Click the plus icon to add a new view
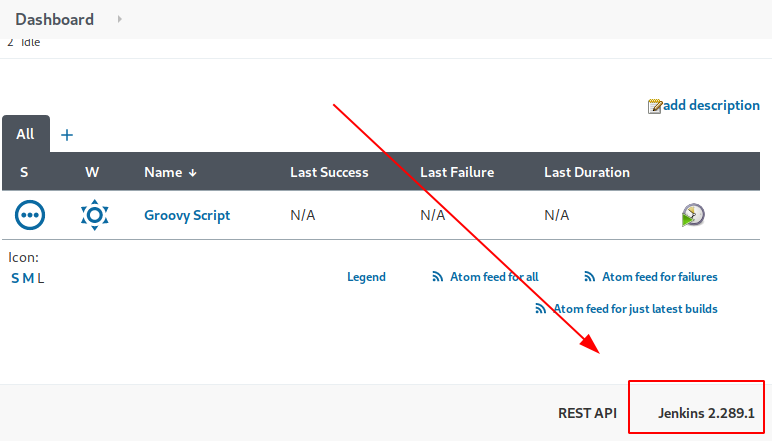The height and width of the screenshot is (441, 772). point(67,135)
